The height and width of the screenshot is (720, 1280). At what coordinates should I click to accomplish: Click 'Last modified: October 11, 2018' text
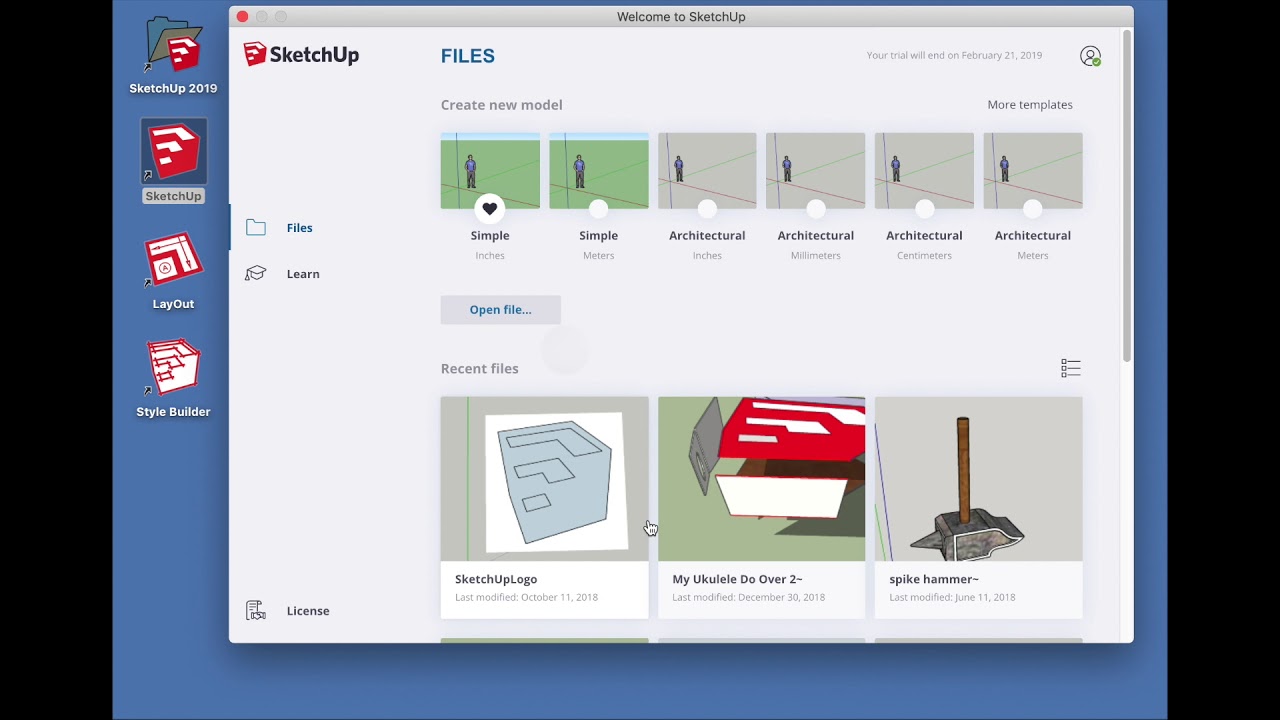526,597
